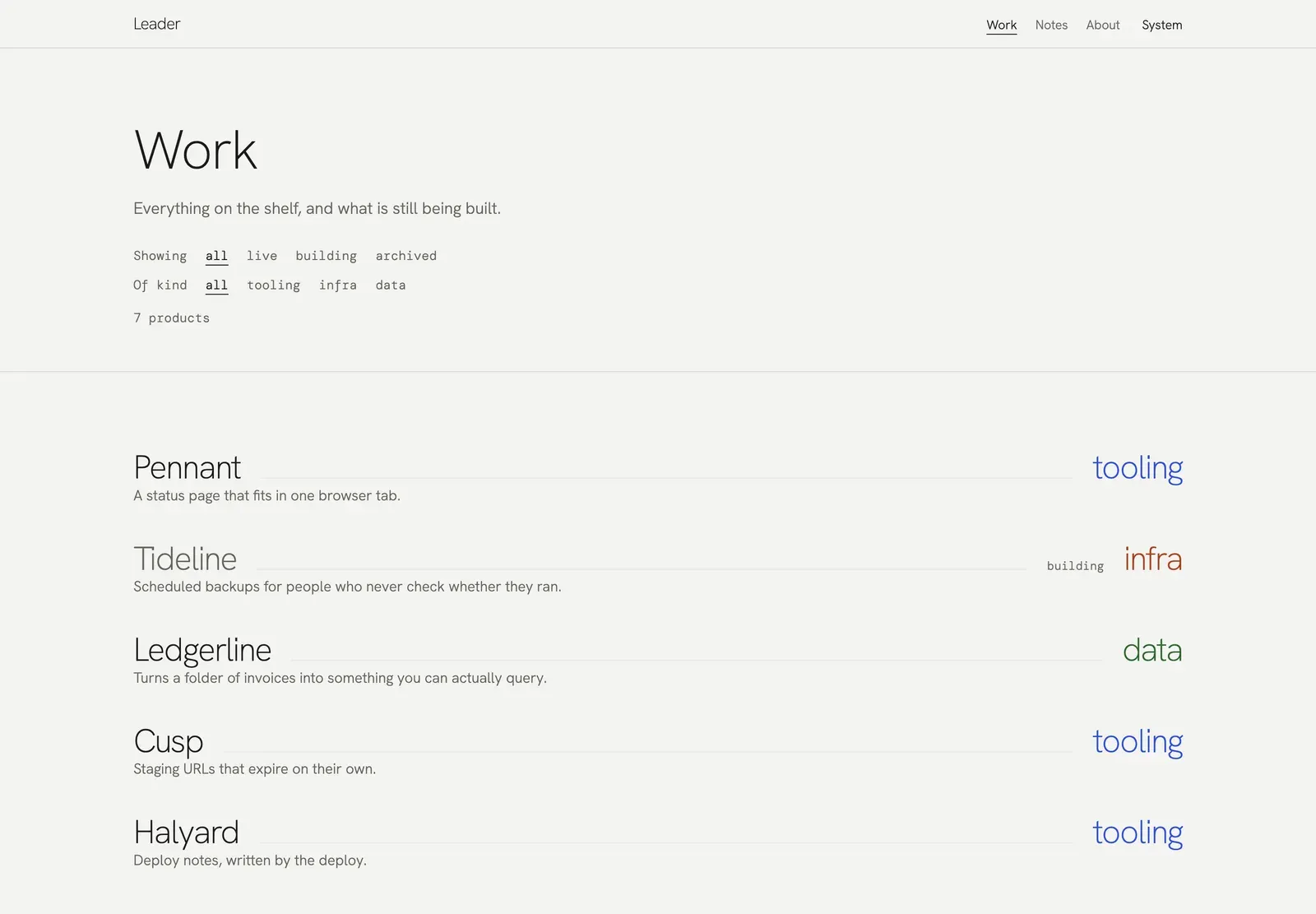
Task: Filter Of kind by data
Action: 391,285
